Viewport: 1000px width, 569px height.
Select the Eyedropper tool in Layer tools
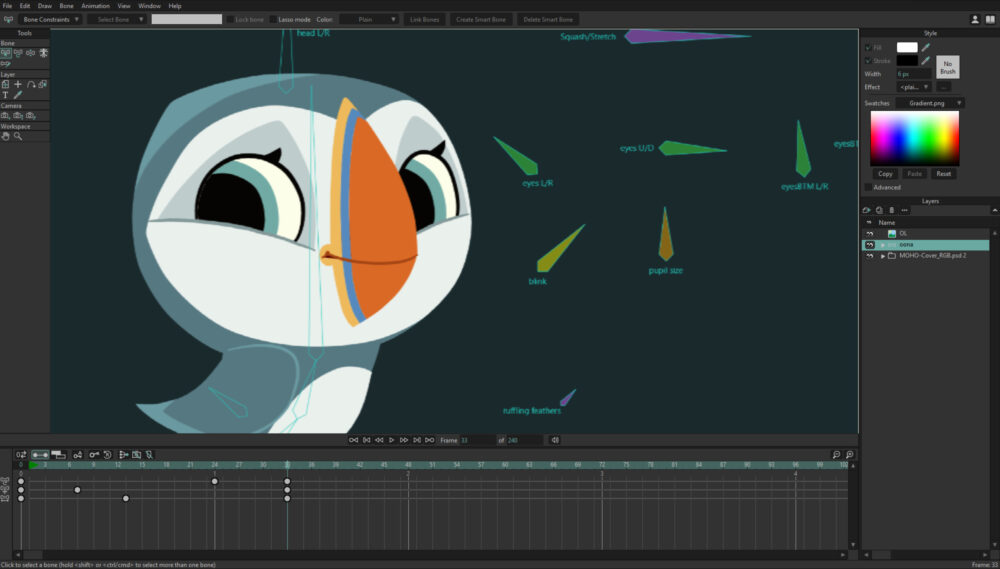click(x=18, y=95)
